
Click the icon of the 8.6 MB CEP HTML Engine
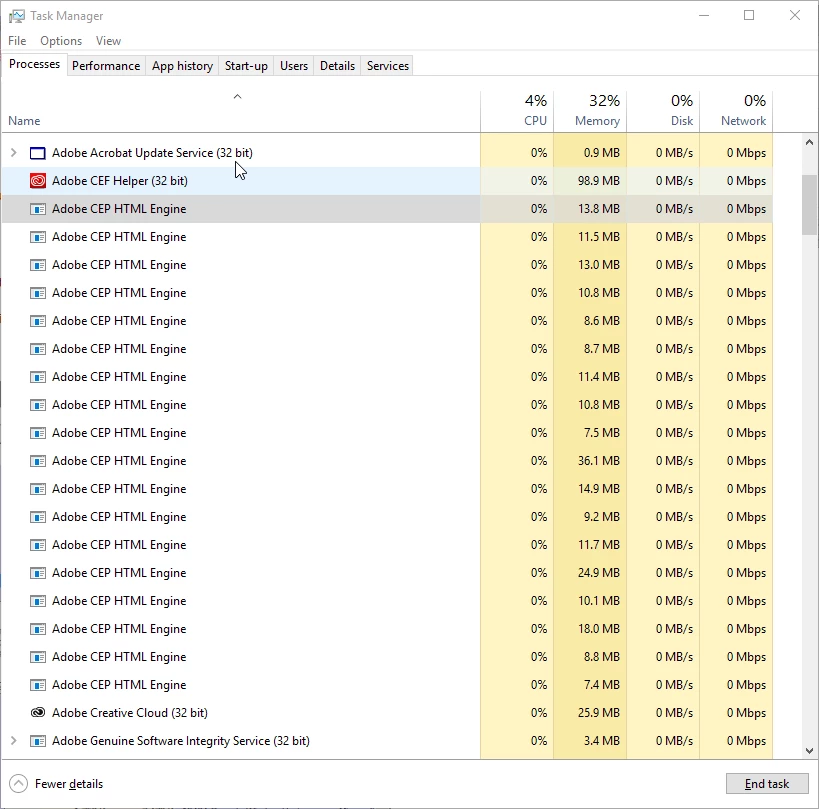pyautogui.click(x=38, y=321)
